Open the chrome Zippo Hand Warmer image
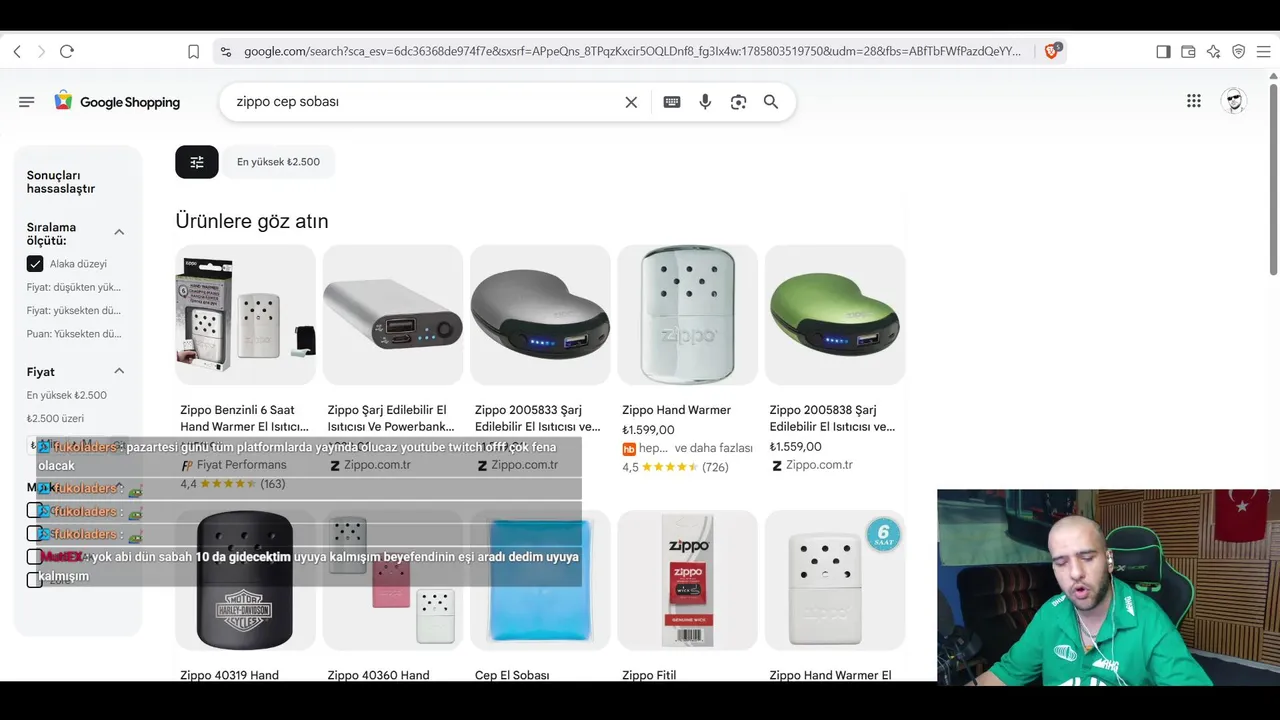 [687, 315]
